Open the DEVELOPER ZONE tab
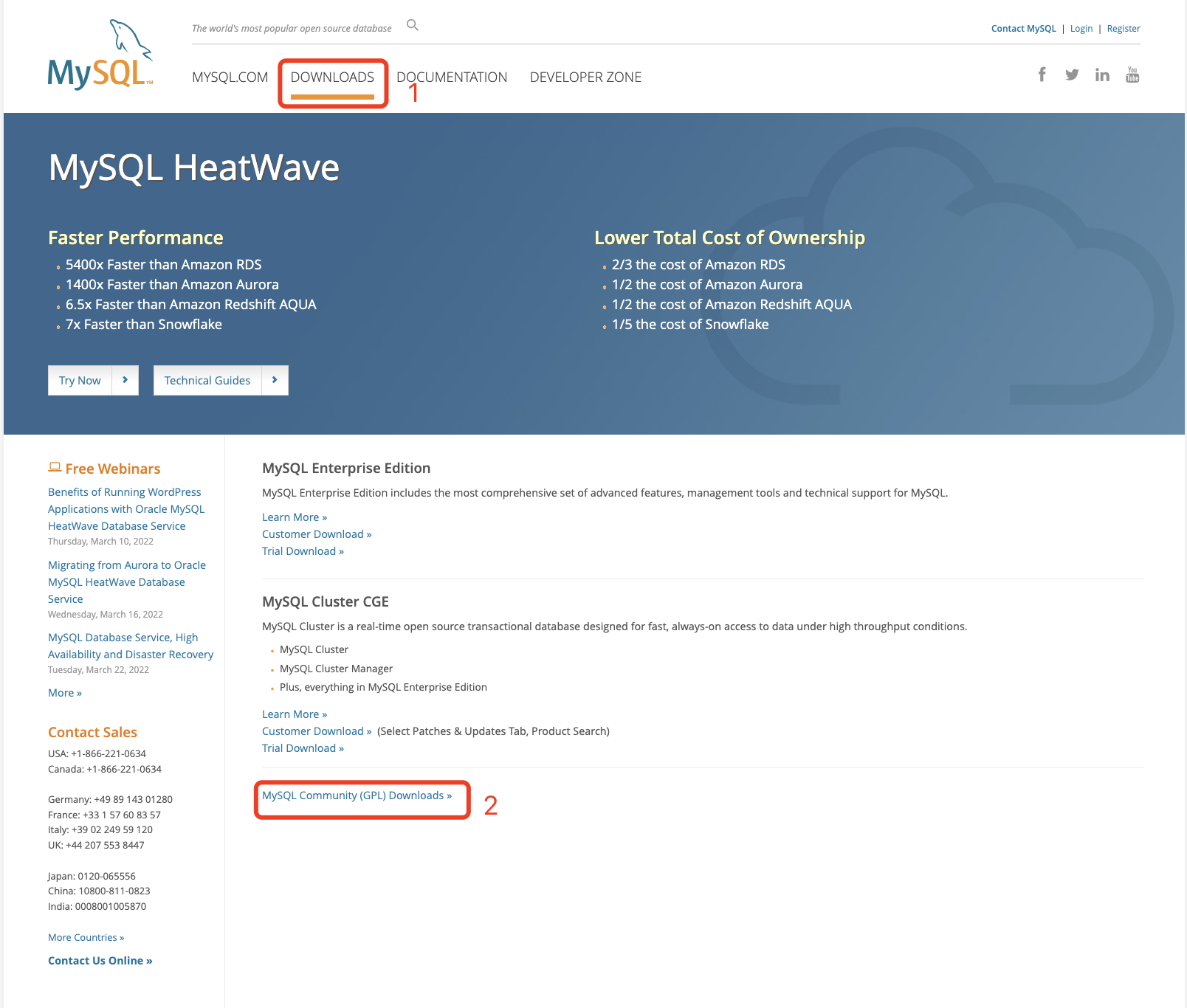 (x=585, y=77)
